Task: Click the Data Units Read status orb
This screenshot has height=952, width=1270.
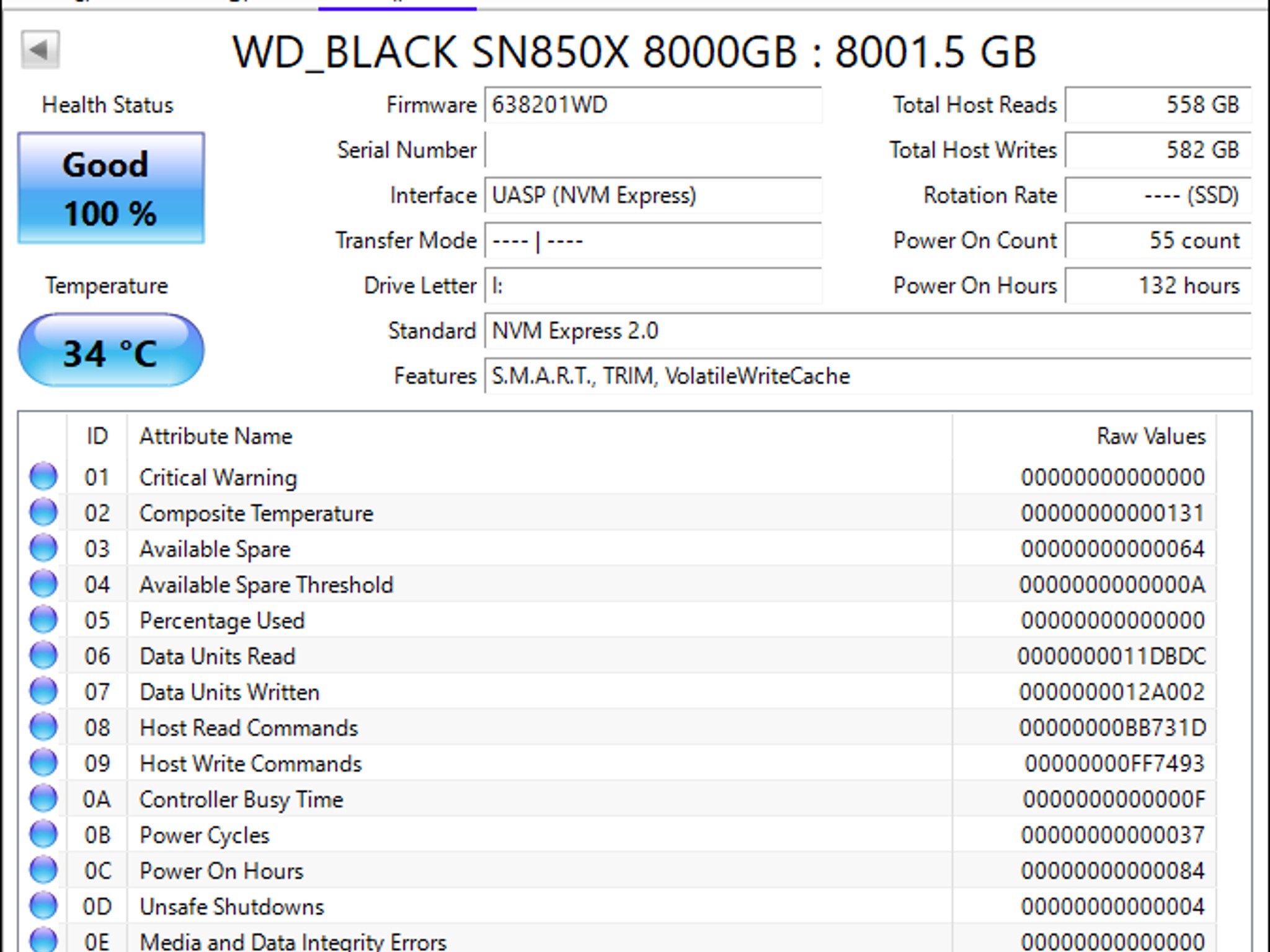Action: point(43,656)
